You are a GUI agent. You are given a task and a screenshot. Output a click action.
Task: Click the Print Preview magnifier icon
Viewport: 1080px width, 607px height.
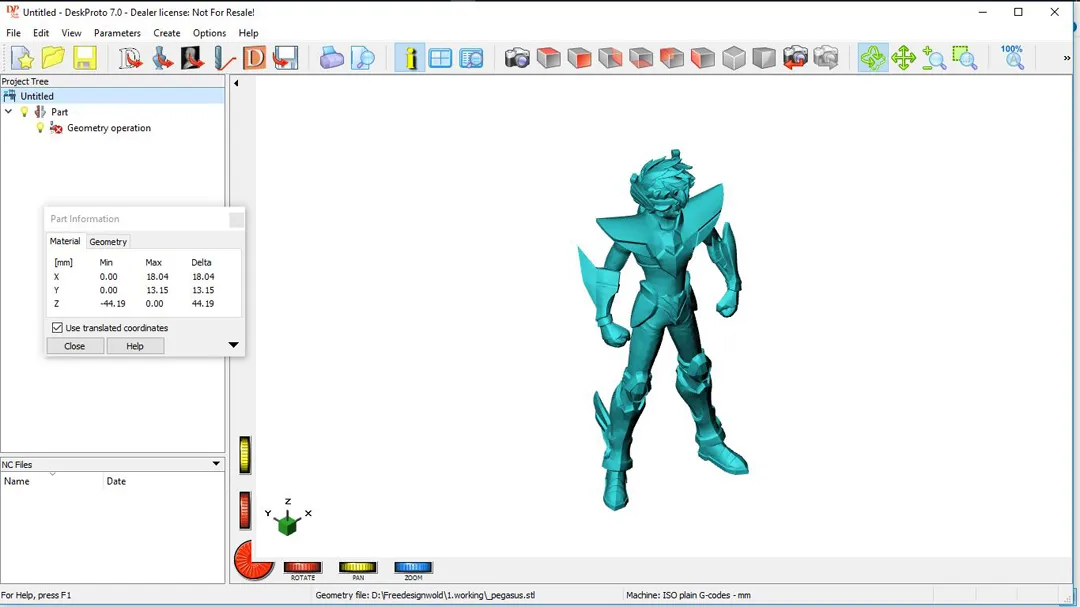[x=363, y=58]
